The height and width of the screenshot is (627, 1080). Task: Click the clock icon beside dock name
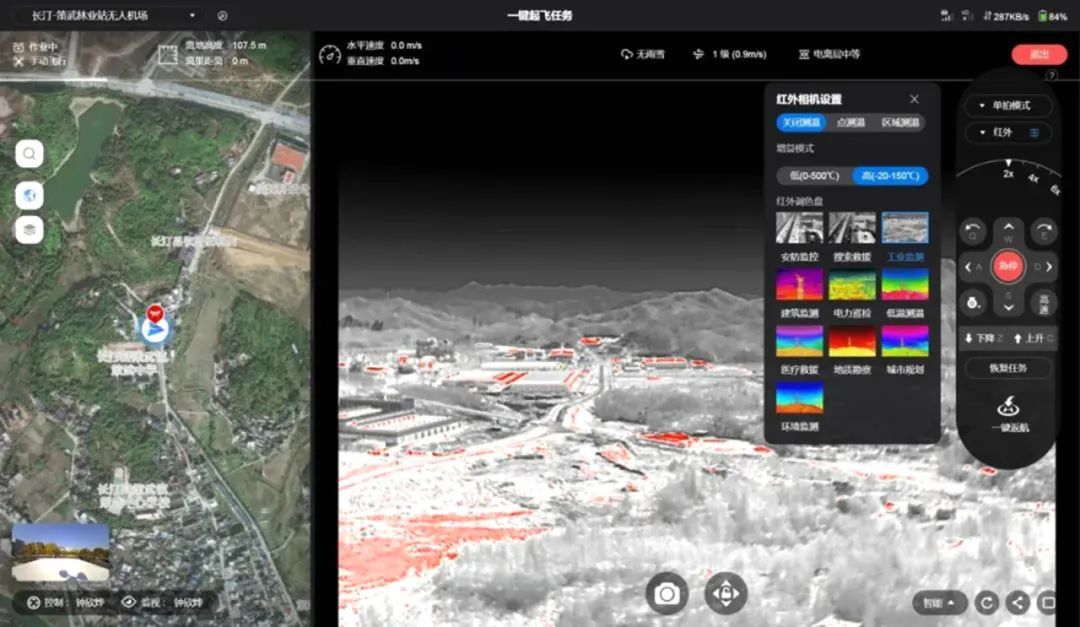[222, 16]
